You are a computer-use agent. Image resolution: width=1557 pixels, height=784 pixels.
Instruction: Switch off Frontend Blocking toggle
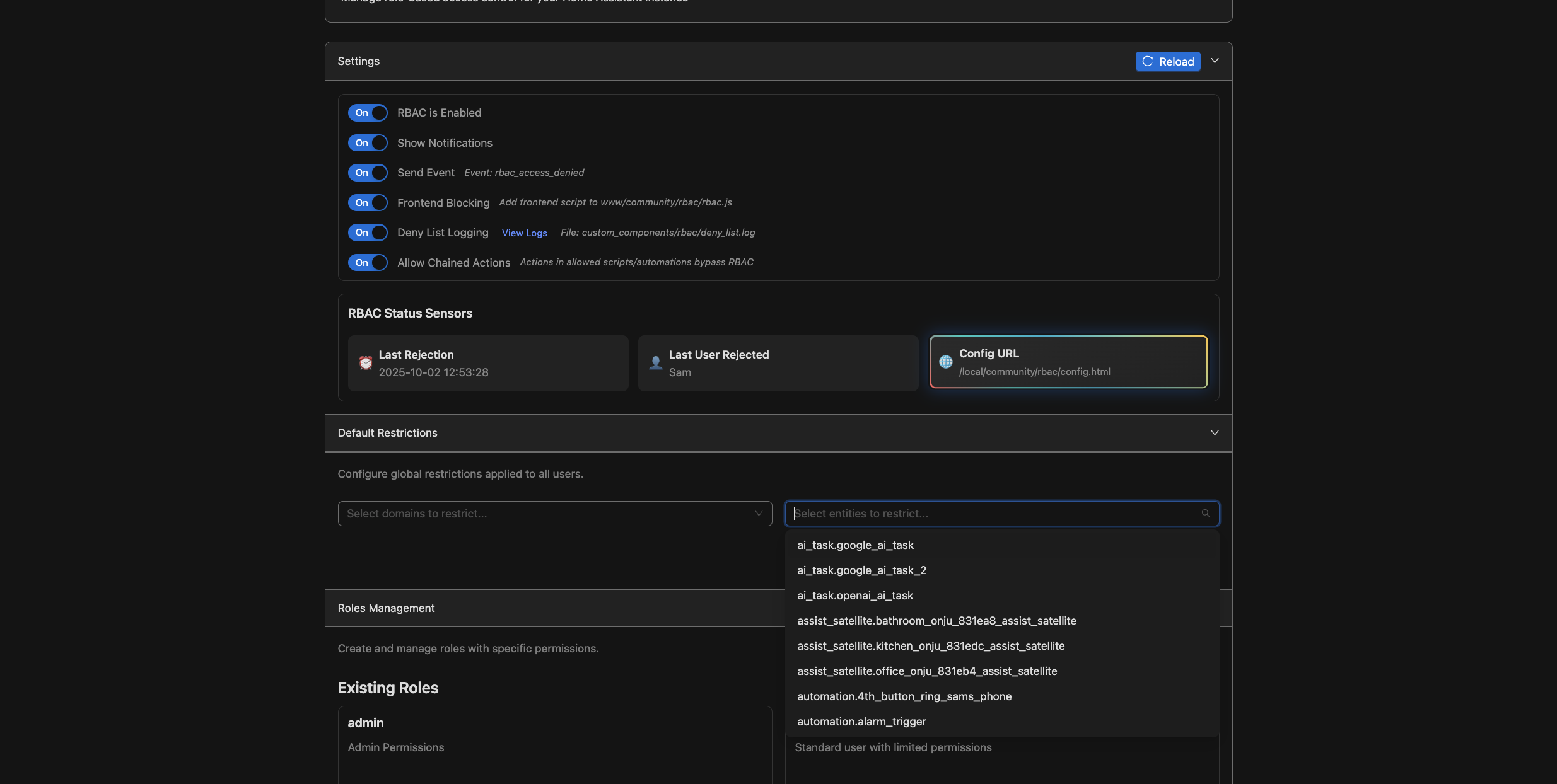368,203
